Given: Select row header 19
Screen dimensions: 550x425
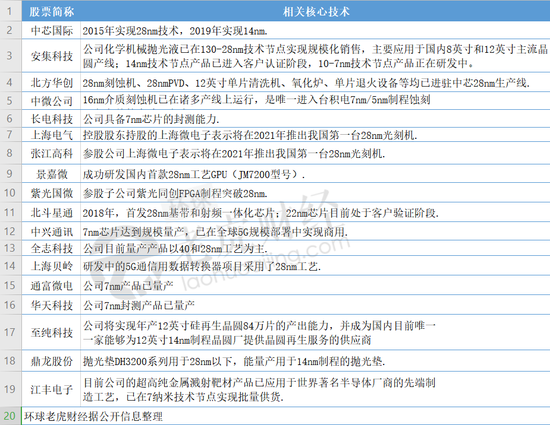Looking at the screenshot, I should click(11, 389).
